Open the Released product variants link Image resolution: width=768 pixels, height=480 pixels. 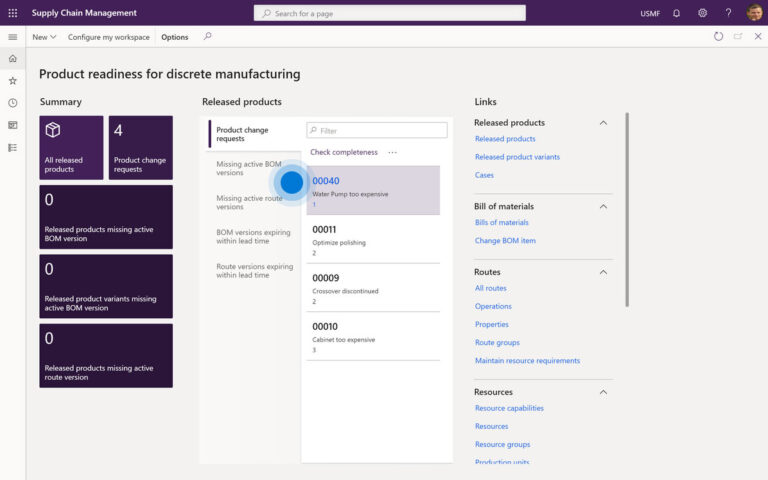pos(517,157)
